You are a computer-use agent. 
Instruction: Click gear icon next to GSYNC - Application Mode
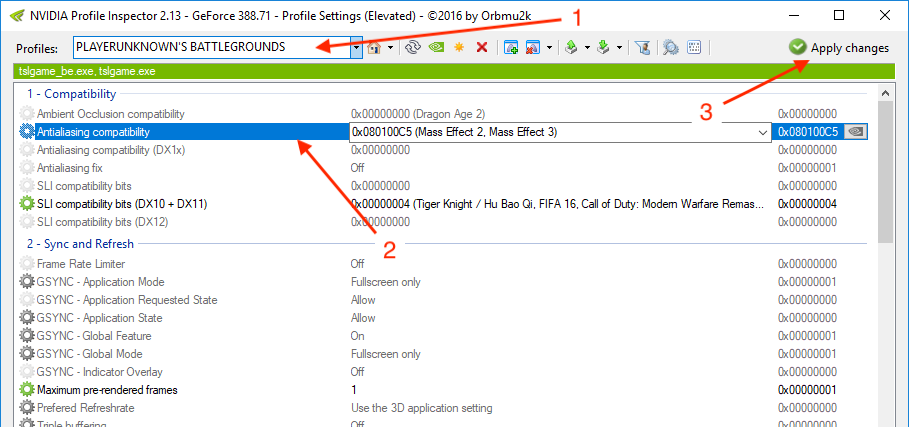(27, 282)
